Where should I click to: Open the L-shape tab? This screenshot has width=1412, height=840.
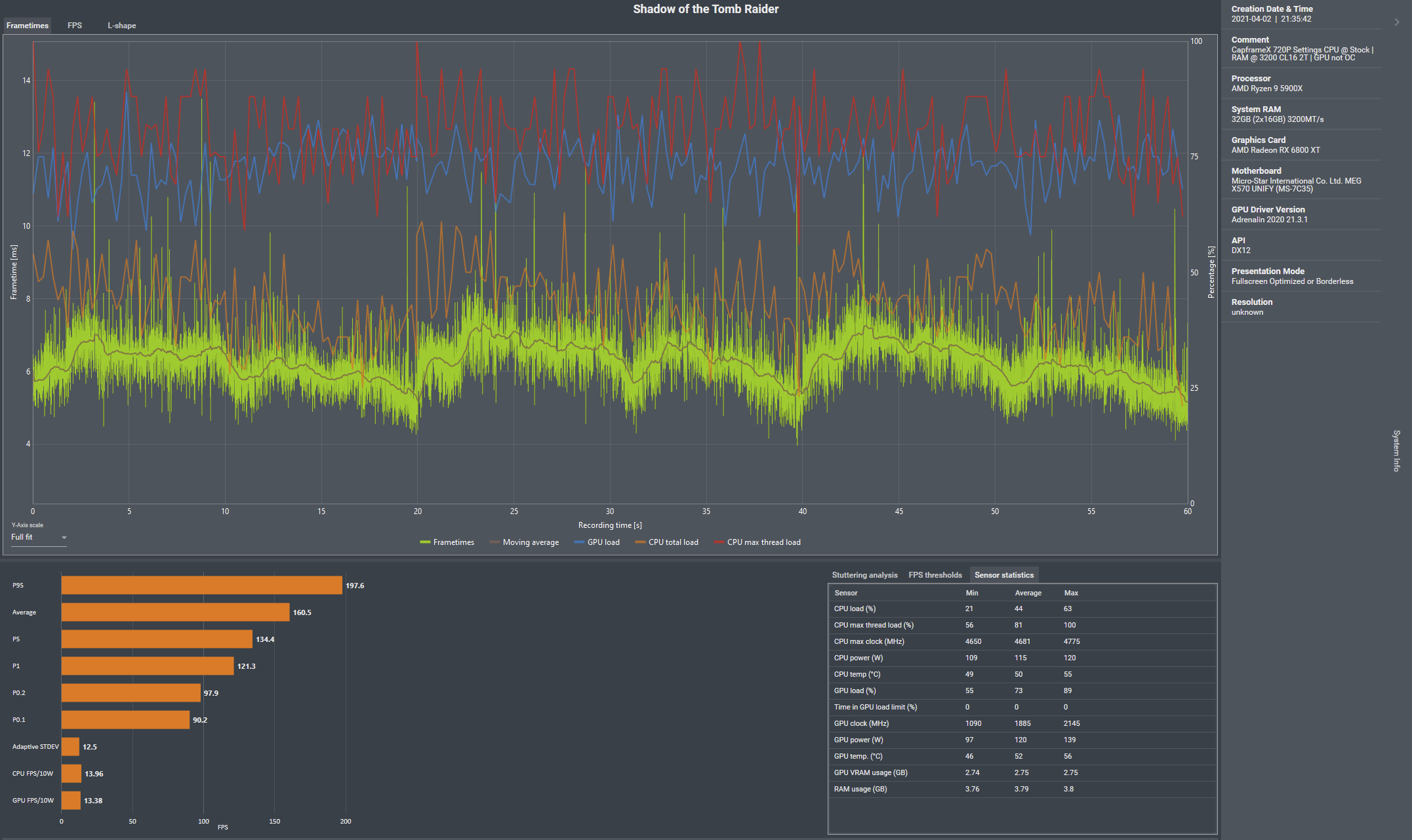coord(121,26)
